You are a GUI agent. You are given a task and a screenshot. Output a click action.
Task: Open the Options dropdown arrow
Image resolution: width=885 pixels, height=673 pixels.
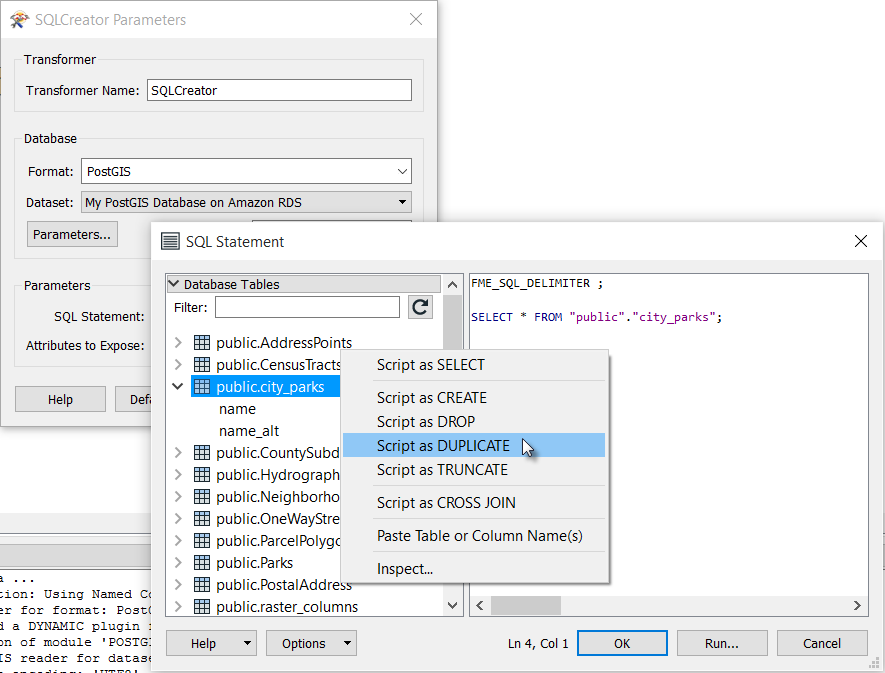coord(347,644)
